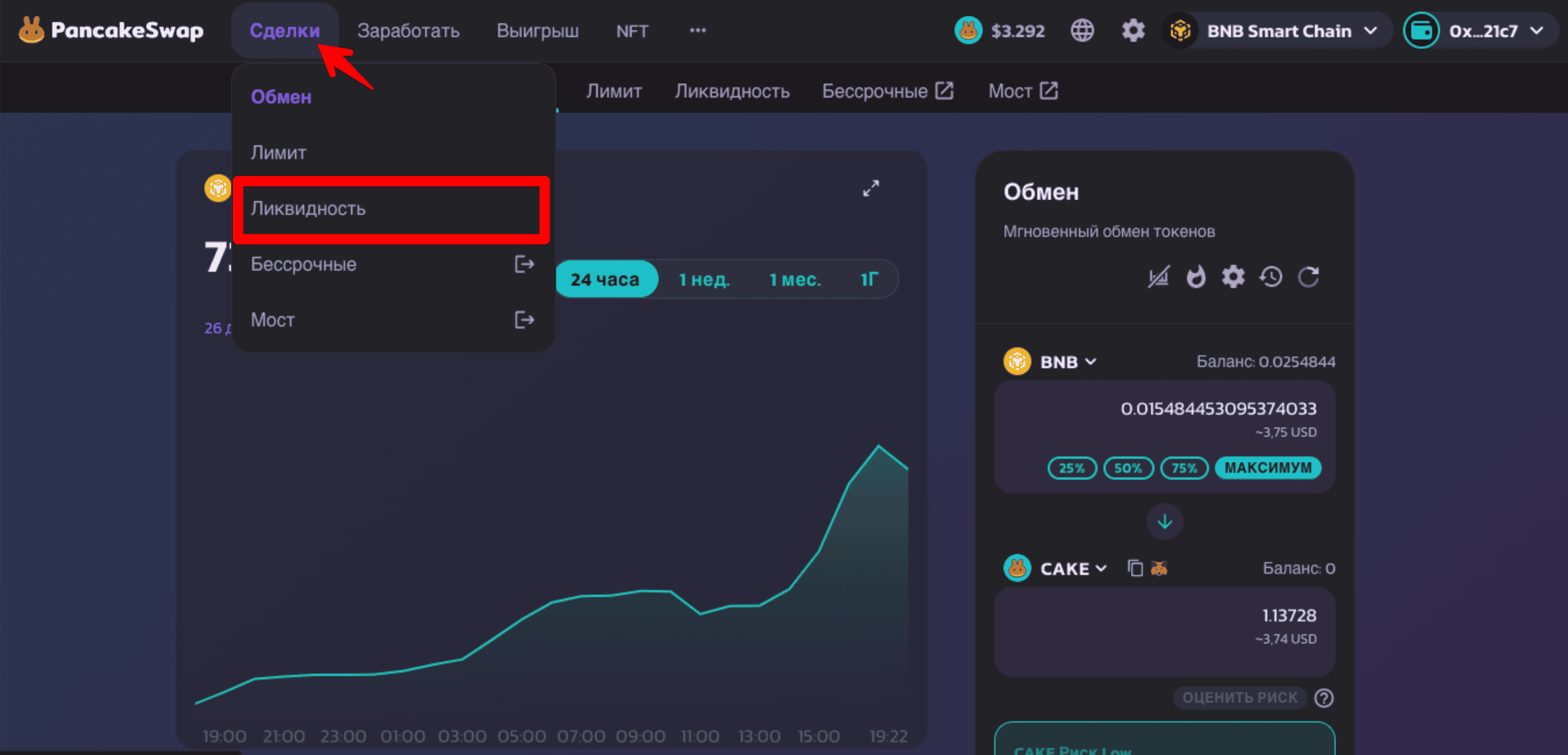Screen dimensions: 1568x755
Task: Click the PancakeSwap bunny logo
Action: (31, 30)
